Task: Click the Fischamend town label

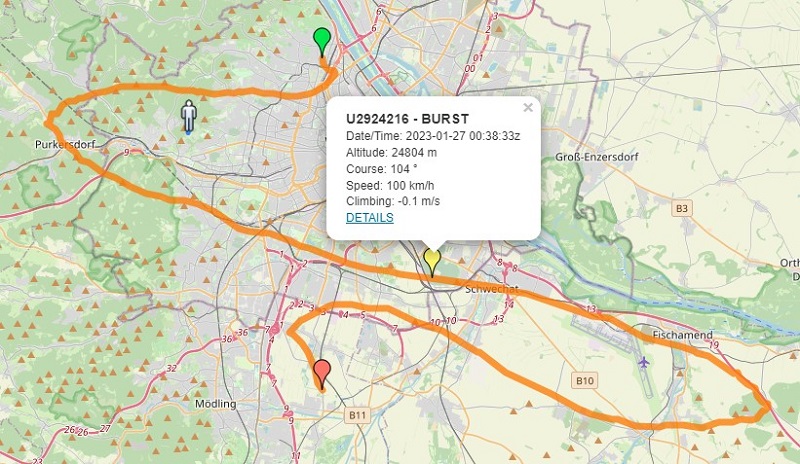Action: pos(683,335)
